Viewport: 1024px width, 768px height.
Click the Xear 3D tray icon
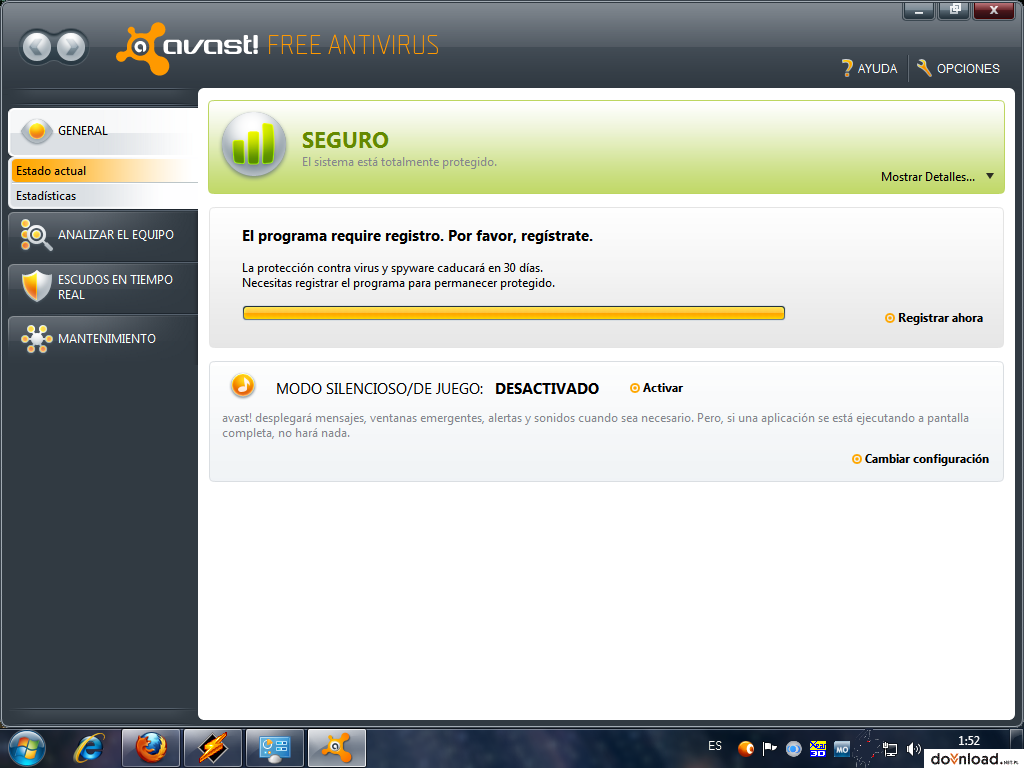pyautogui.click(x=818, y=748)
